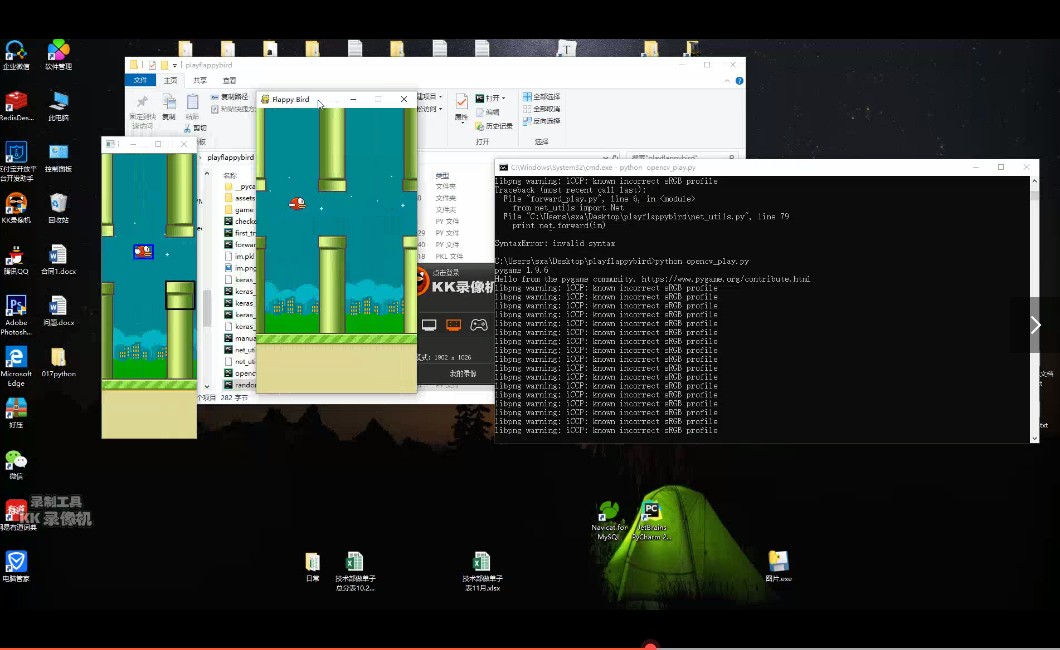Click the search box in Explorer window
The width and height of the screenshot is (1060, 650).
(683, 157)
